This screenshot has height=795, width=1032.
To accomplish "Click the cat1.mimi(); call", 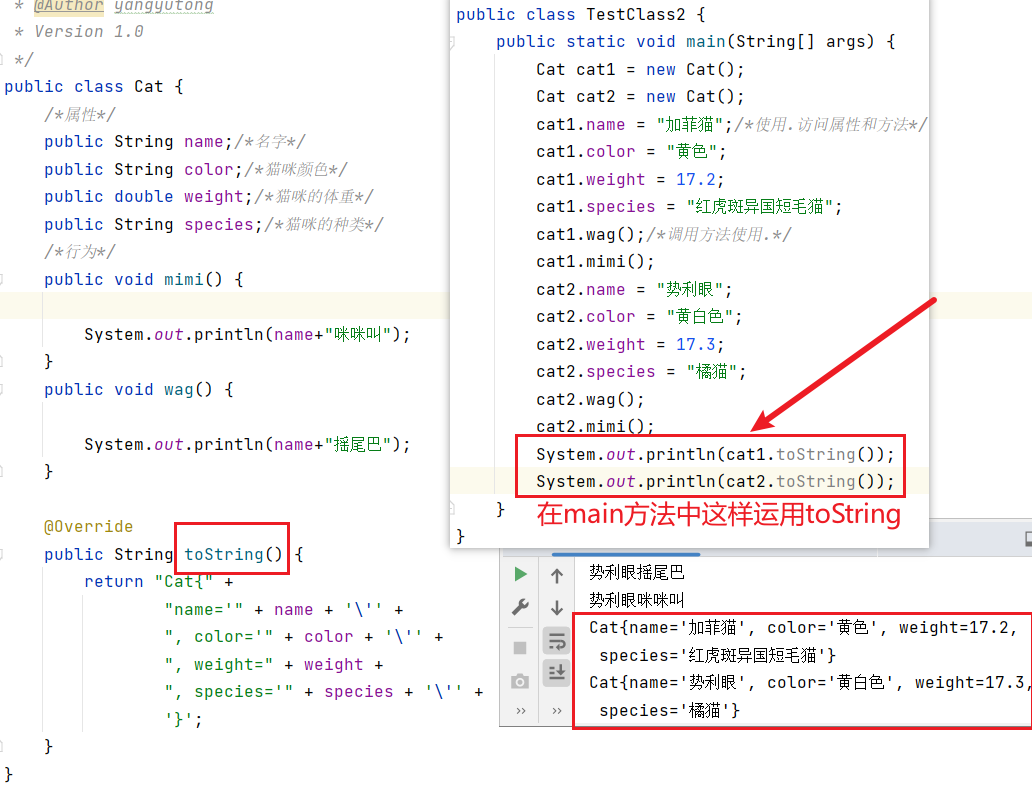I will coord(595,262).
